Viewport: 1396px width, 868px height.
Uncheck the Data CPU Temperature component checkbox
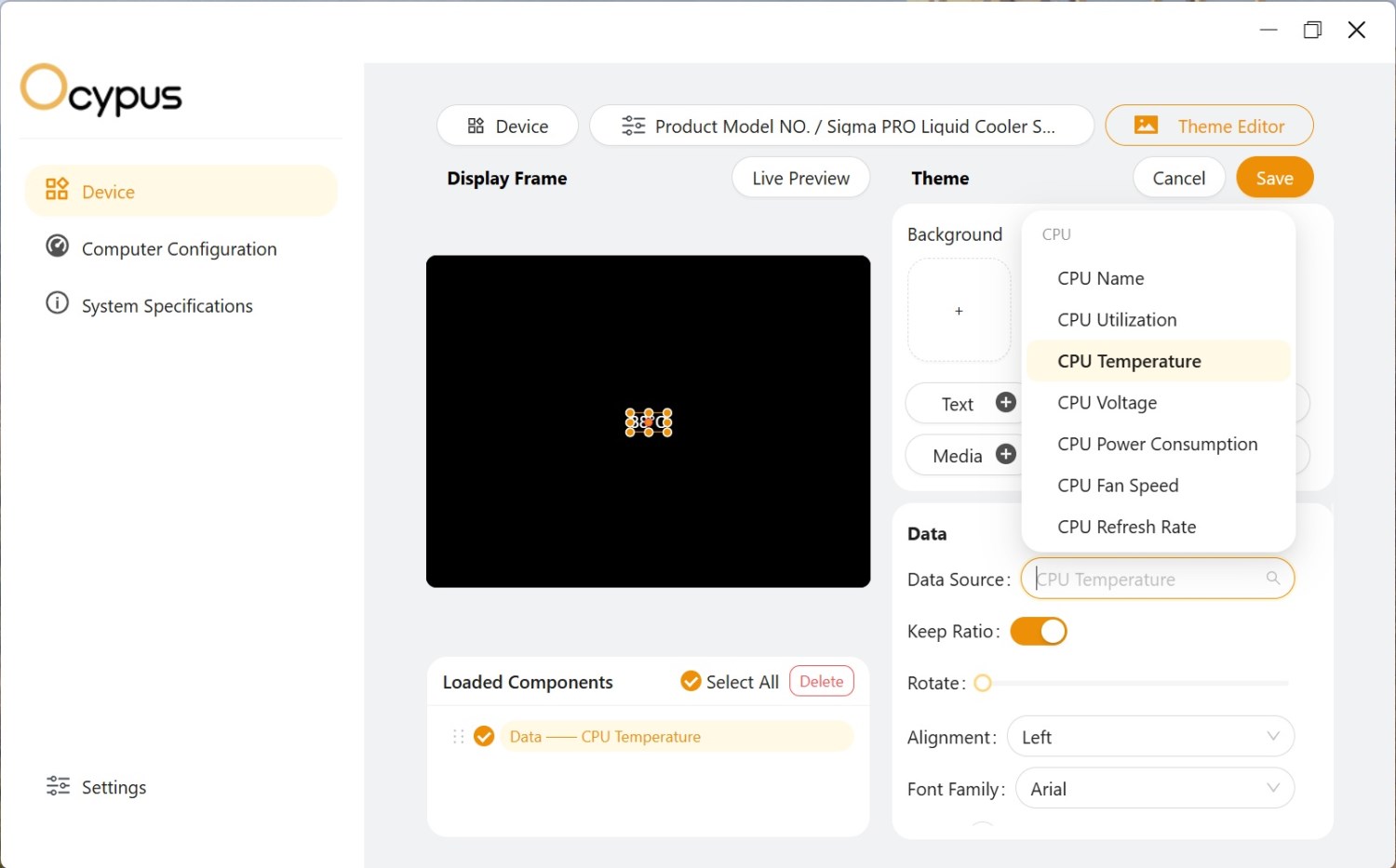click(484, 736)
